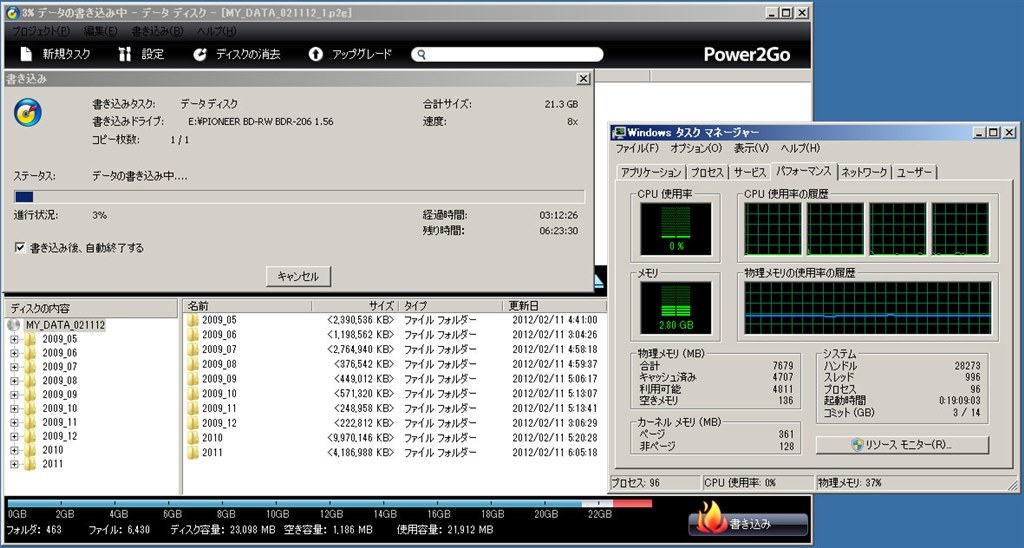Open the 表示(V) menu in Task Manager
The image size is (1024, 548).
[751, 148]
